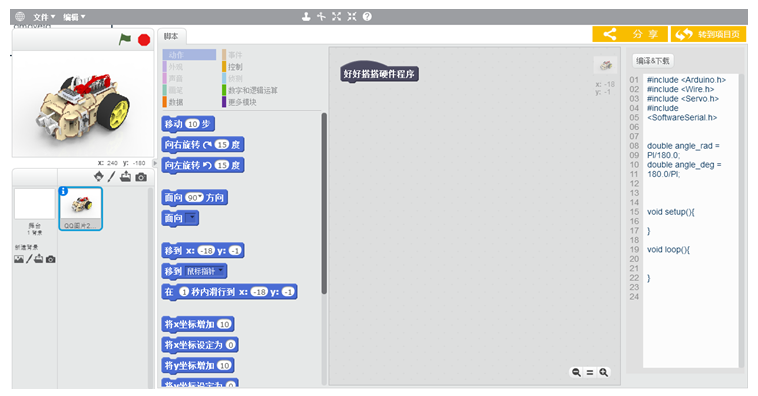Click the 15 field in 向左旋转 block
This screenshot has height=396, width=758.
[x=222, y=165]
